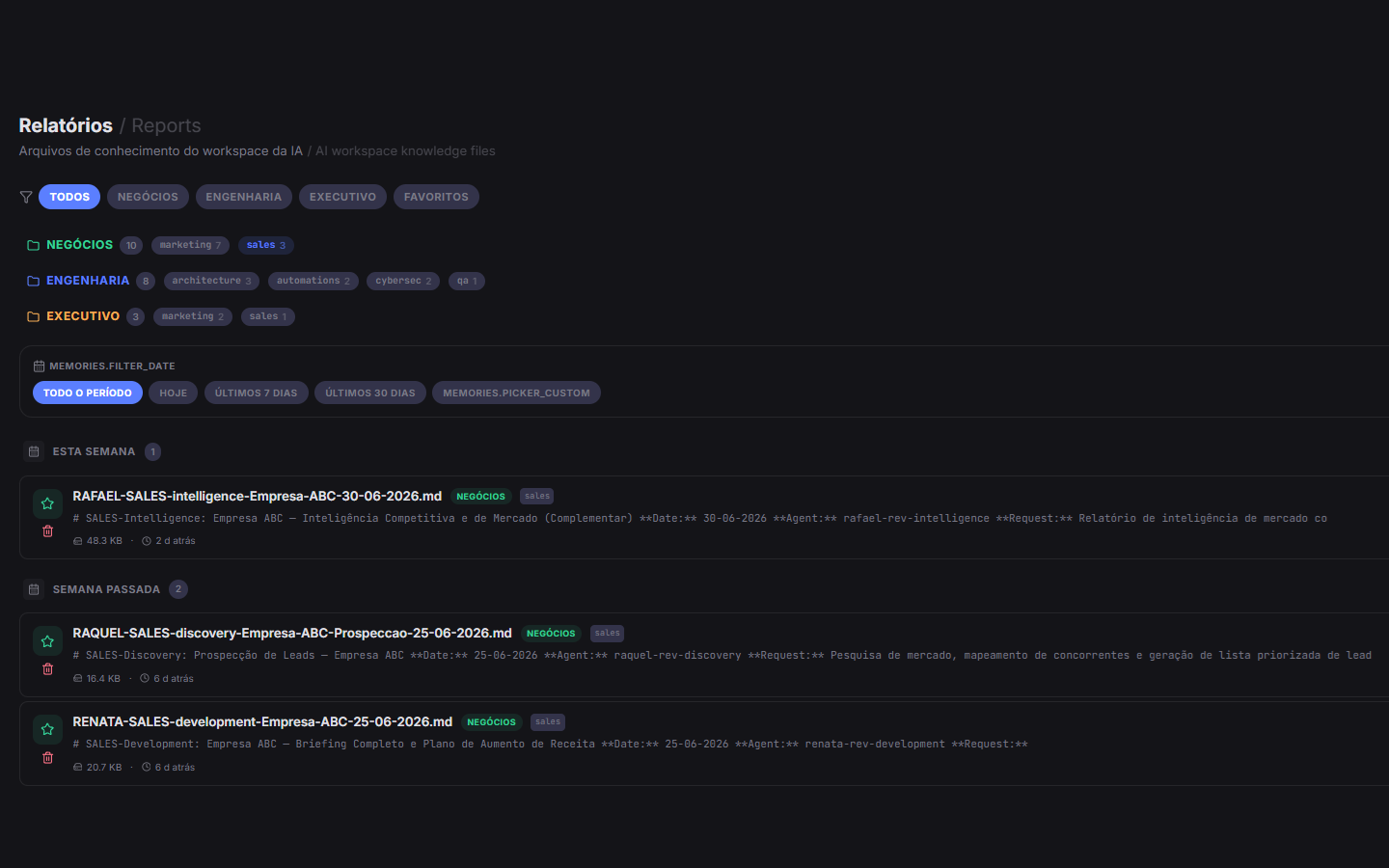The image size is (1389, 868).
Task: Click trash icon for RAQUEL-SALES-discovery report
Action: point(47,669)
